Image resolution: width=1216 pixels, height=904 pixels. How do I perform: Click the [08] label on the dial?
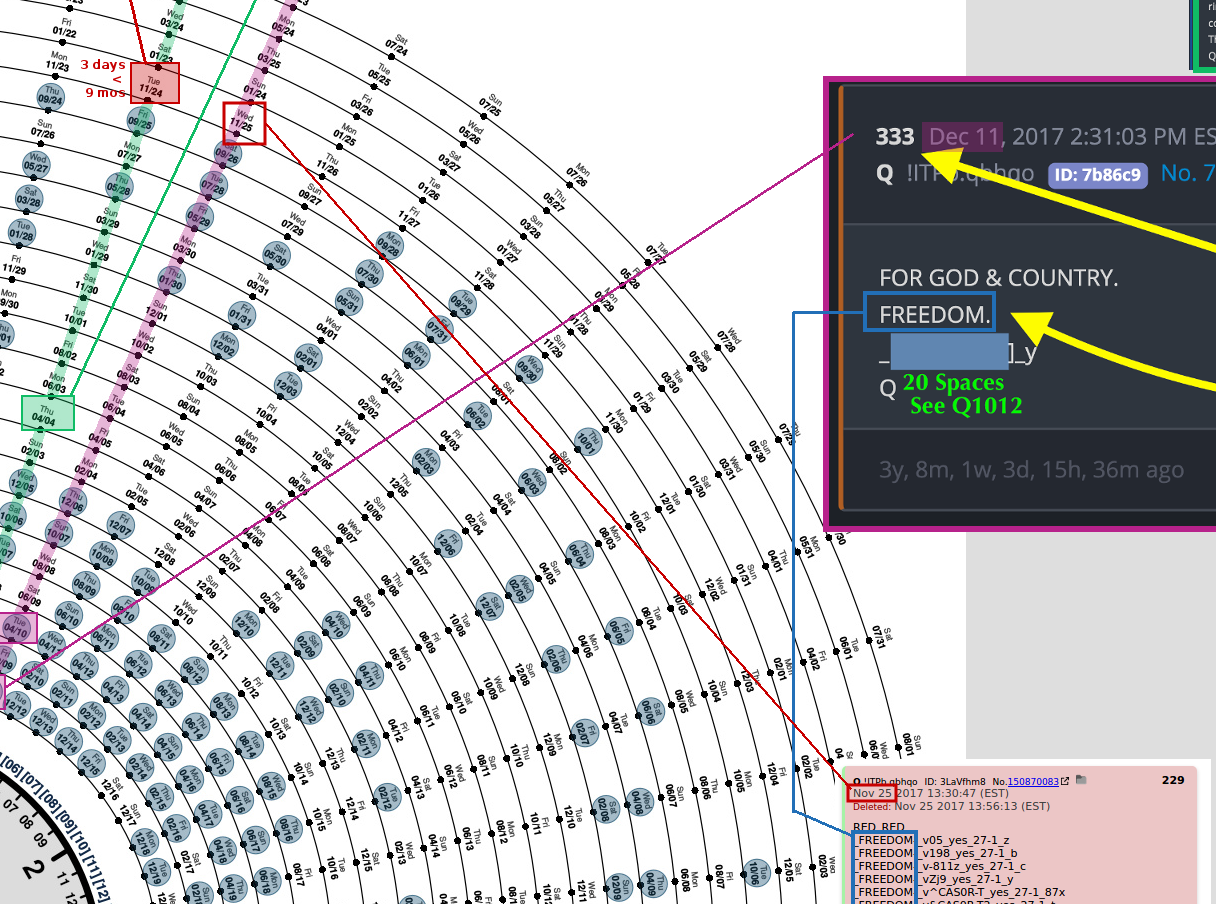(x=51, y=800)
